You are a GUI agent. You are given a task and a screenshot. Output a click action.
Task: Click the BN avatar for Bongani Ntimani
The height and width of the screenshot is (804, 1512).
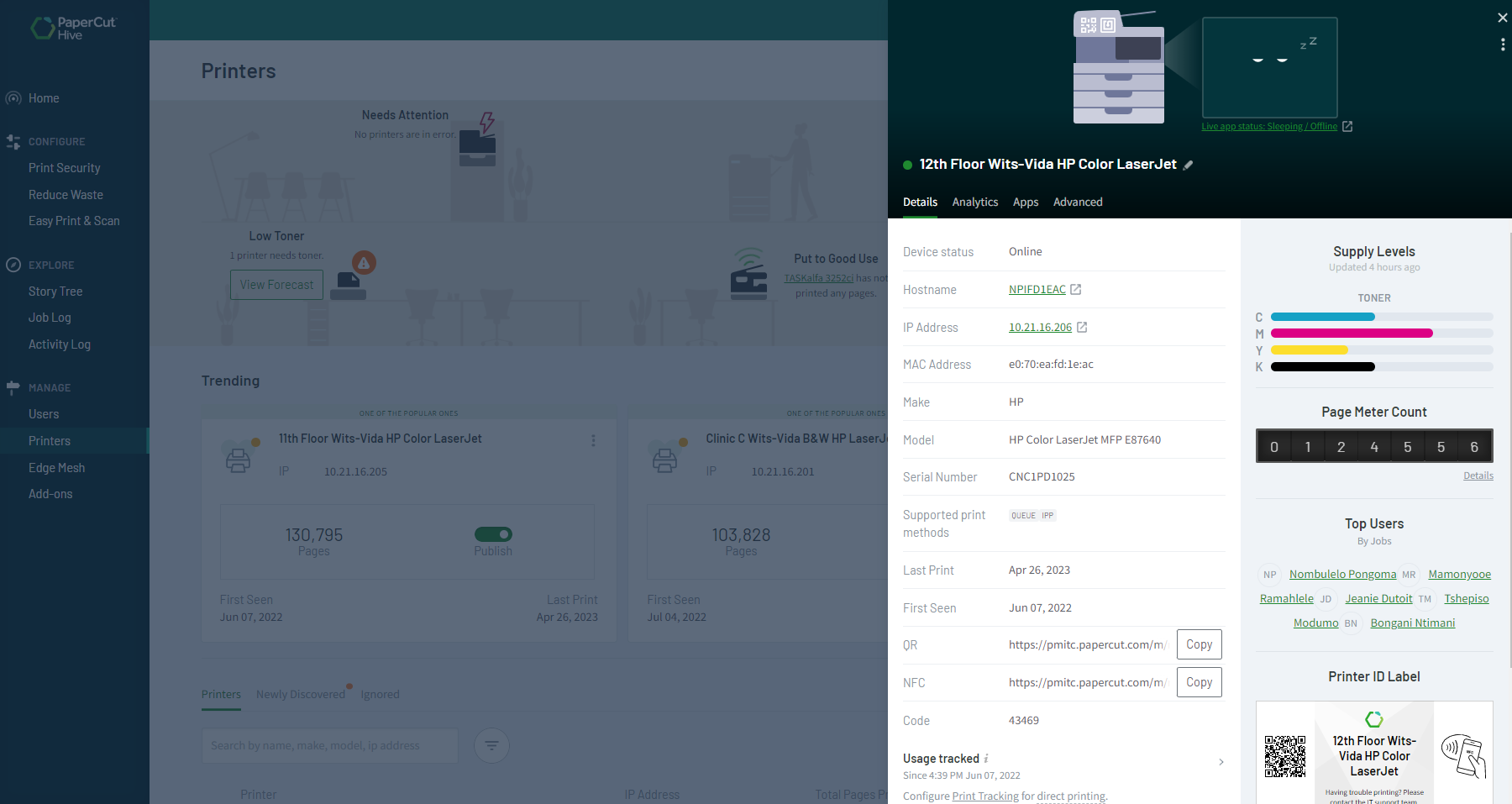point(1351,623)
